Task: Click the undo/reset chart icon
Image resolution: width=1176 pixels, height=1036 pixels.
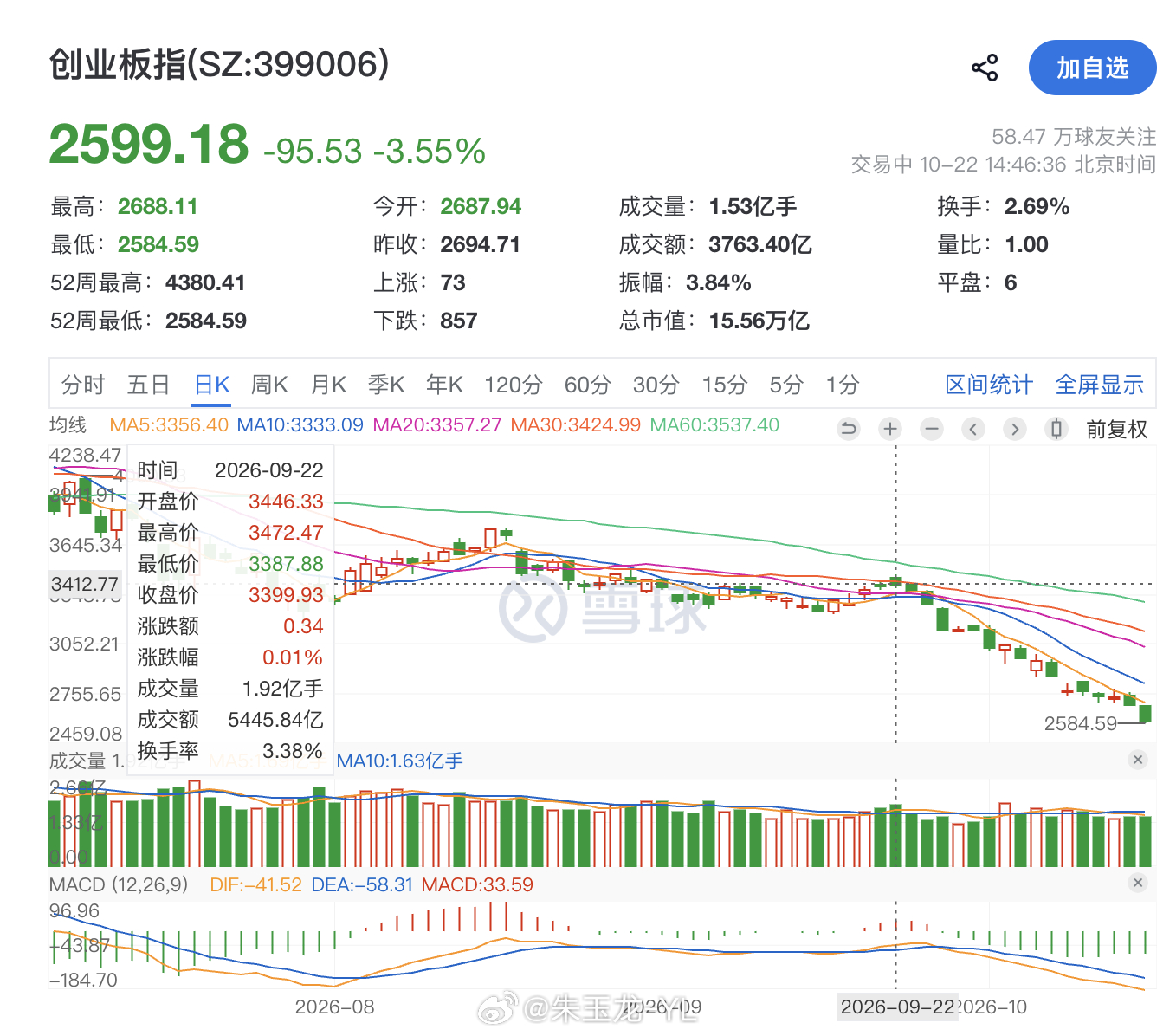Action: (x=849, y=428)
